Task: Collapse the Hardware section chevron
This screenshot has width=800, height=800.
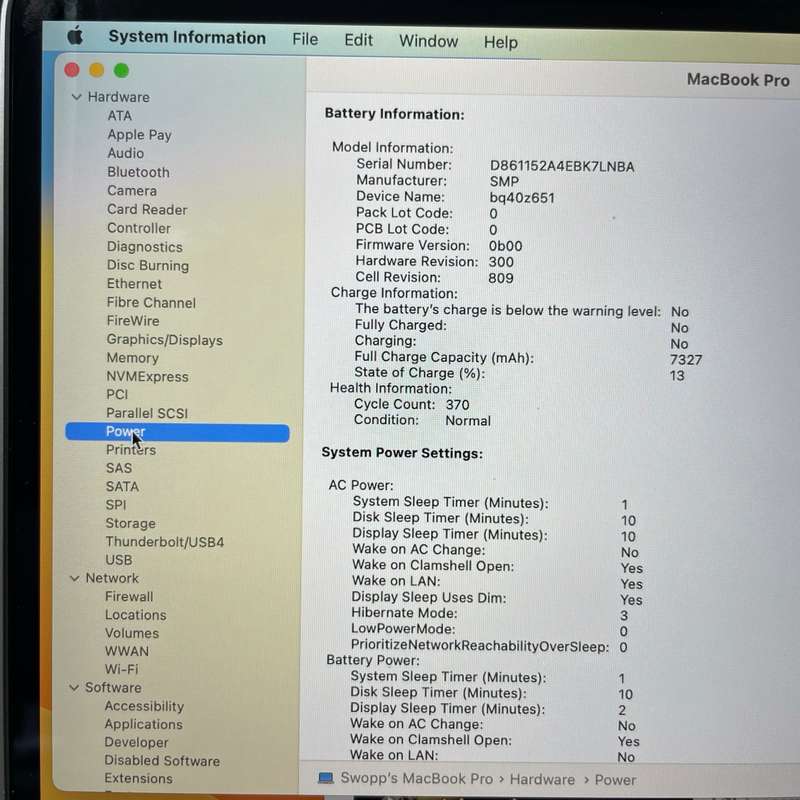Action: coord(77,97)
